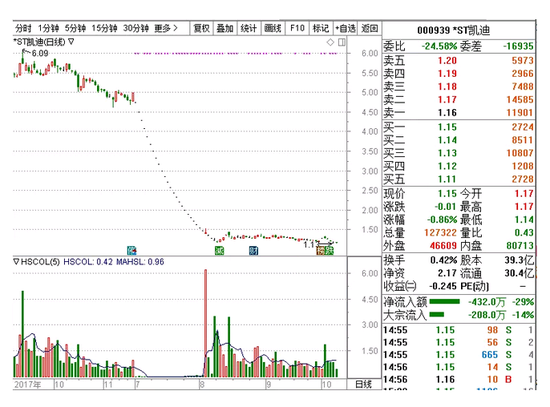Click the 卖一 price 1.16
The width and height of the screenshot is (550, 407).
447,112
